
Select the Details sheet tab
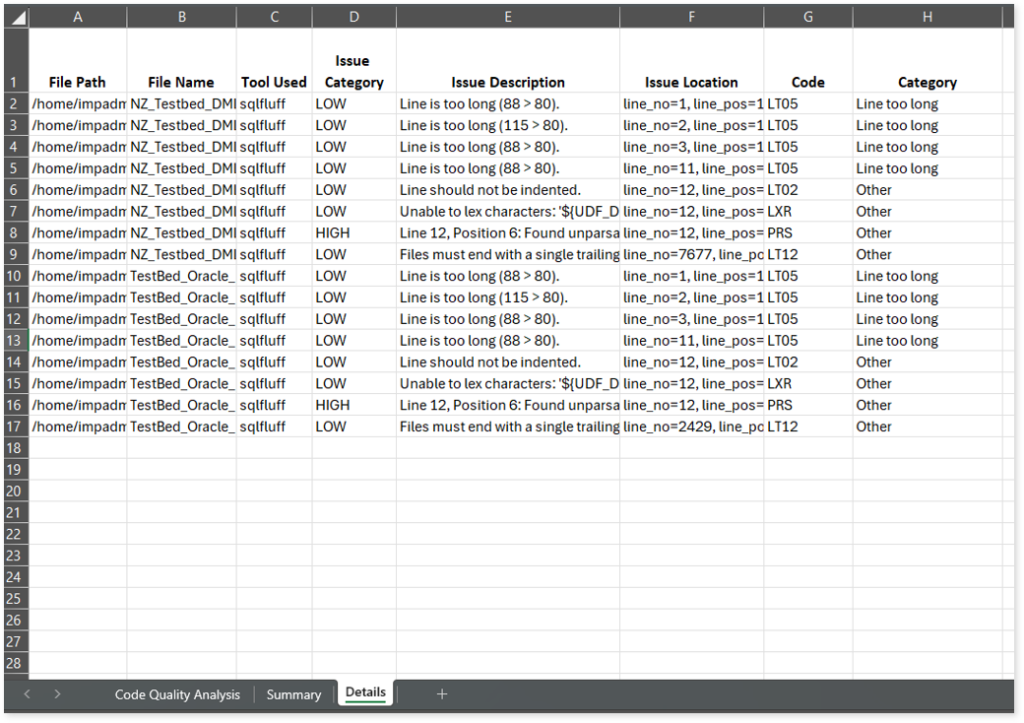point(365,693)
